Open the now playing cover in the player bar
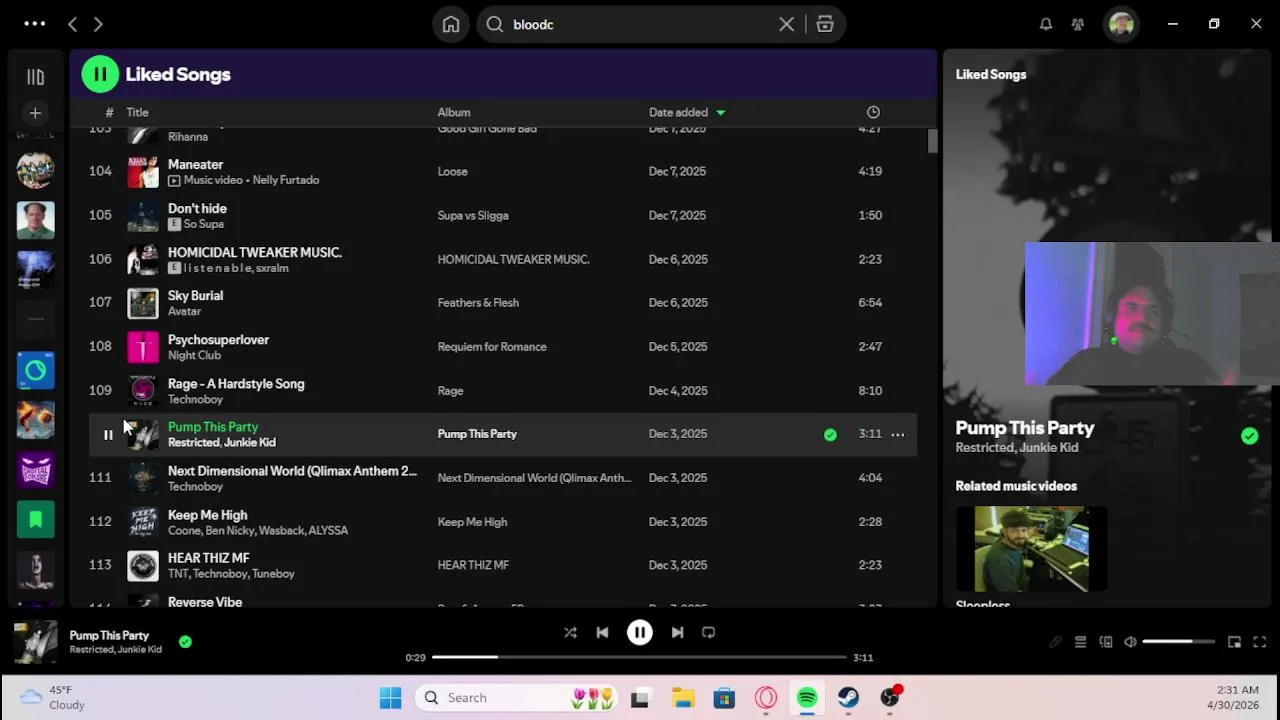 pos(35,642)
